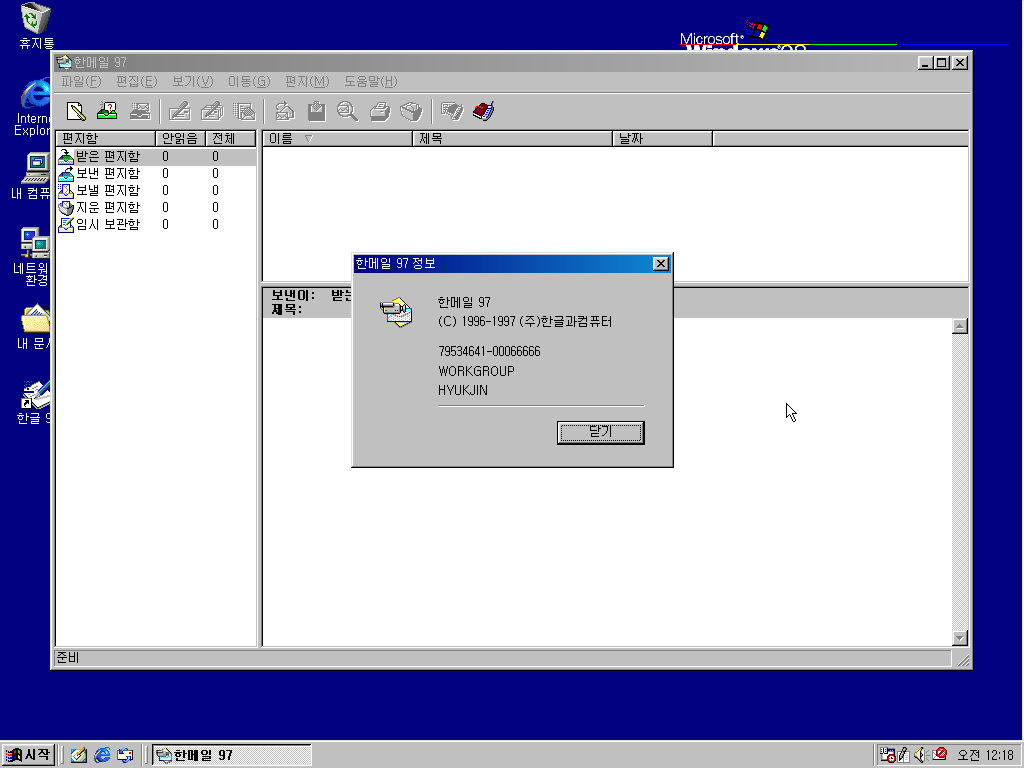
Task: Click the reply to sender toolbar icon
Action: click(x=180, y=112)
